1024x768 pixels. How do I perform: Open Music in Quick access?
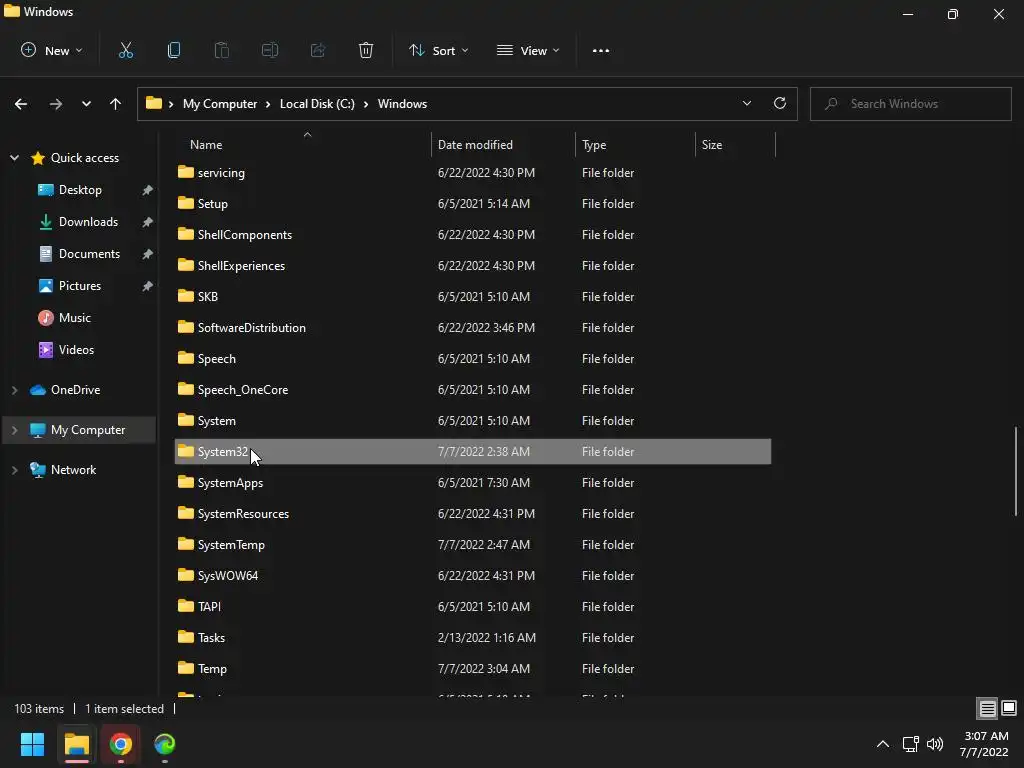point(74,318)
